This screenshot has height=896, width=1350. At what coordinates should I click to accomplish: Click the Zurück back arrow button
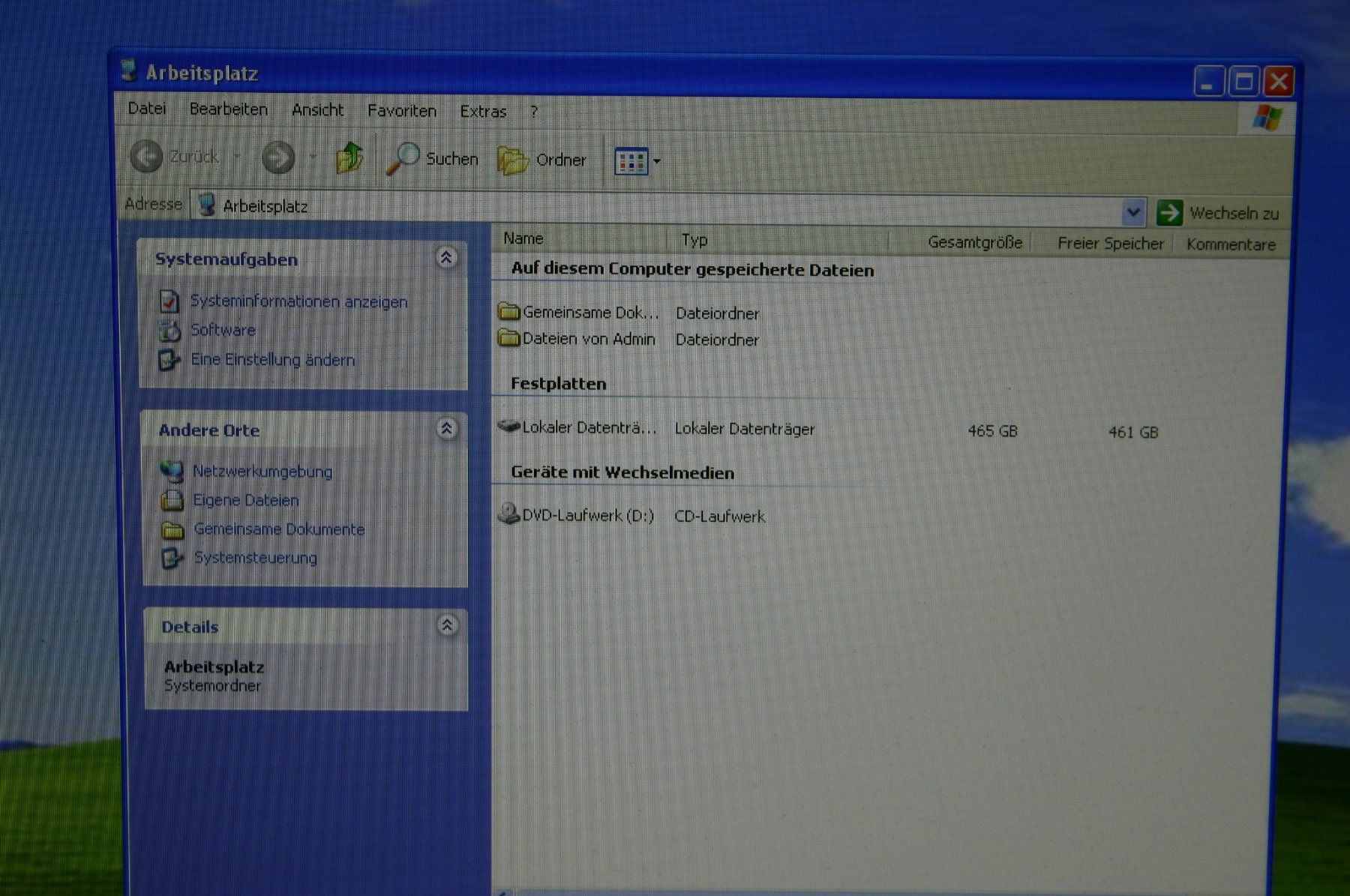click(146, 156)
